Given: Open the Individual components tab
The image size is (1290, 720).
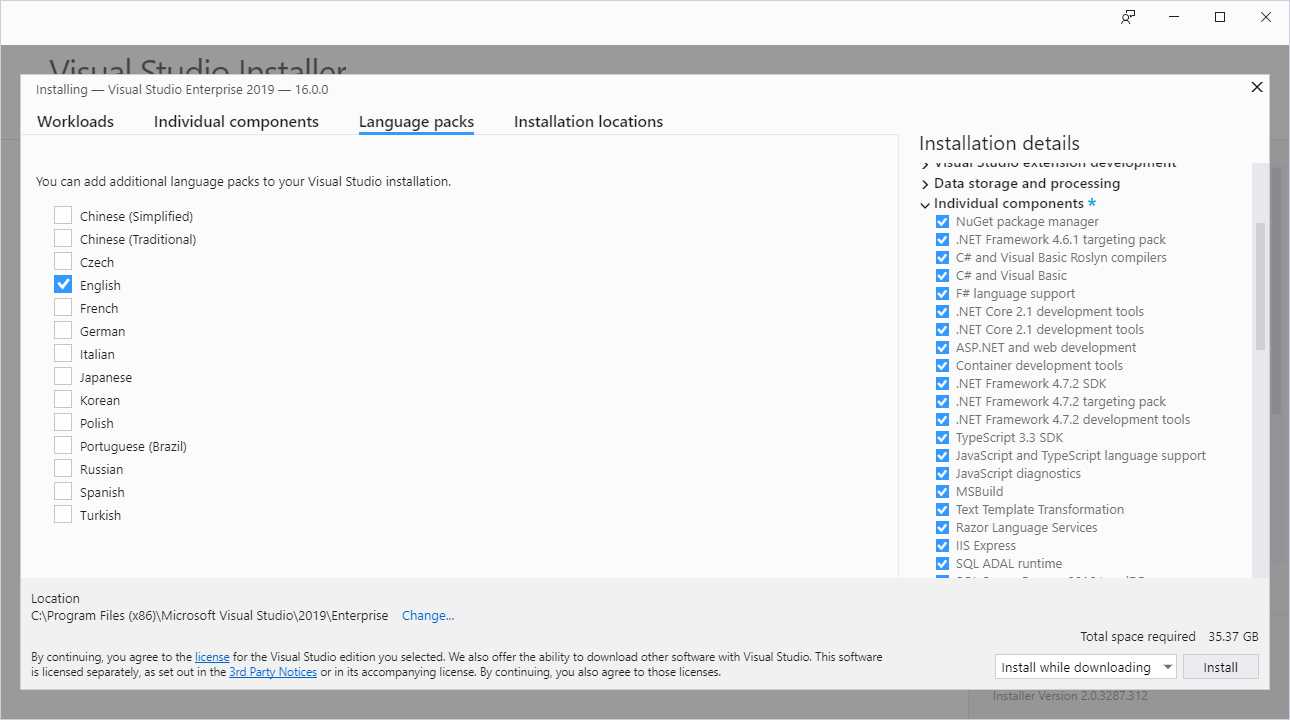Looking at the screenshot, I should pyautogui.click(x=236, y=121).
